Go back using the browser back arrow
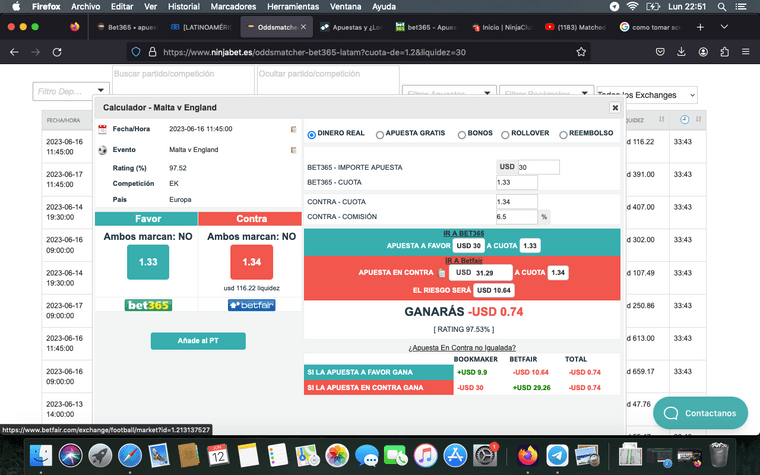Image resolution: width=760 pixels, height=475 pixels. pyautogui.click(x=14, y=52)
